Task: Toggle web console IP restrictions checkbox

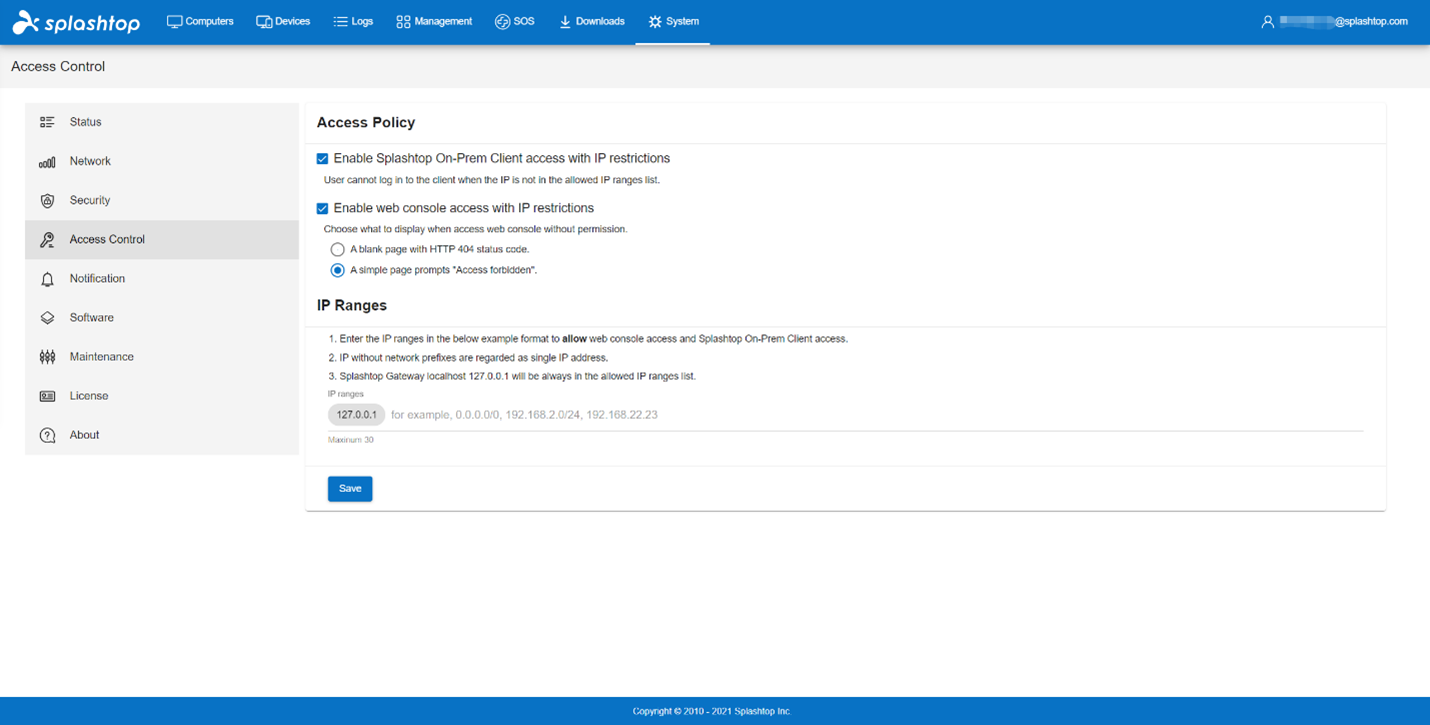Action: [x=322, y=208]
